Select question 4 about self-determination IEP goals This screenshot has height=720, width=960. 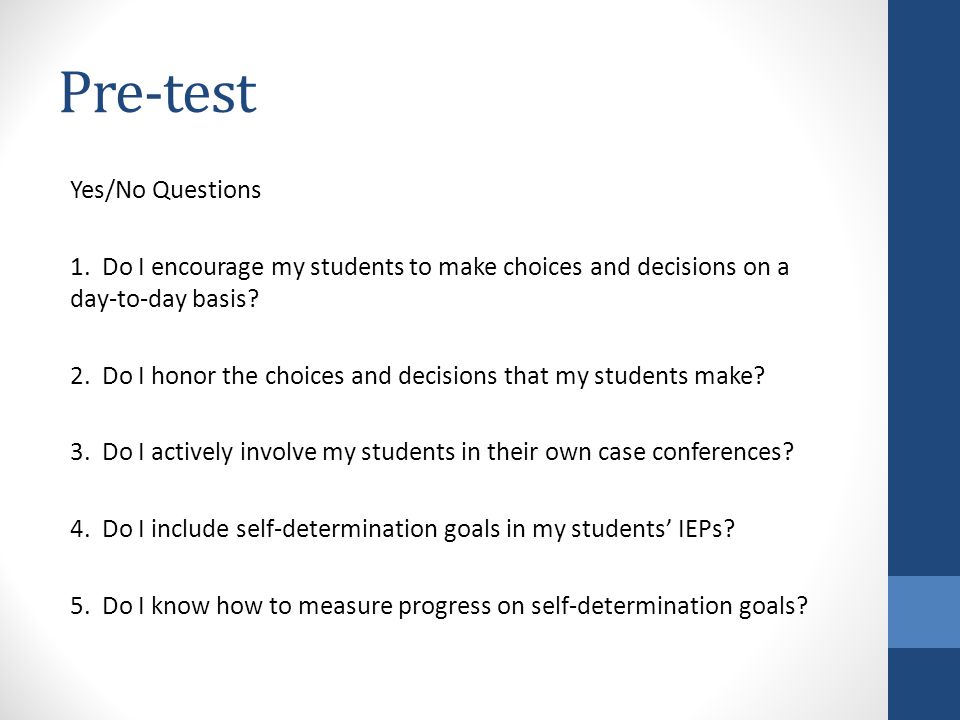coord(402,528)
